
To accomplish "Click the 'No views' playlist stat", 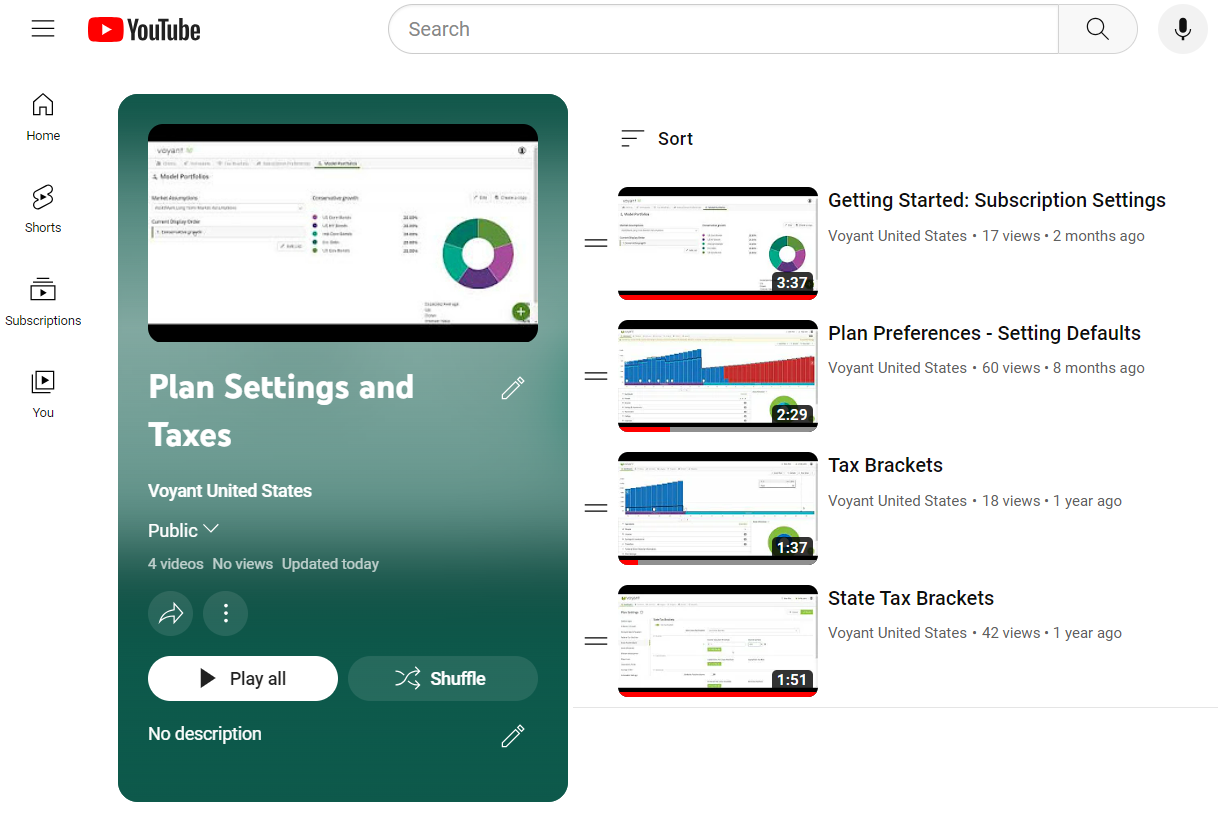I will click(243, 564).
